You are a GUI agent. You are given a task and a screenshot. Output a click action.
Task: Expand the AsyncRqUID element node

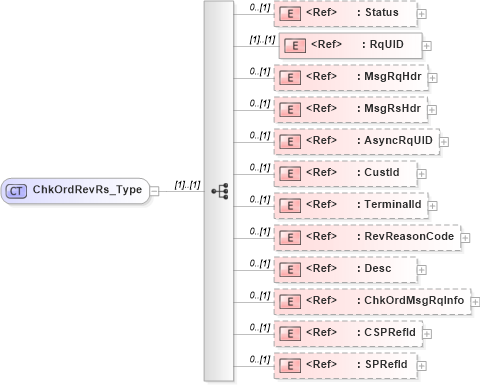(x=444, y=142)
